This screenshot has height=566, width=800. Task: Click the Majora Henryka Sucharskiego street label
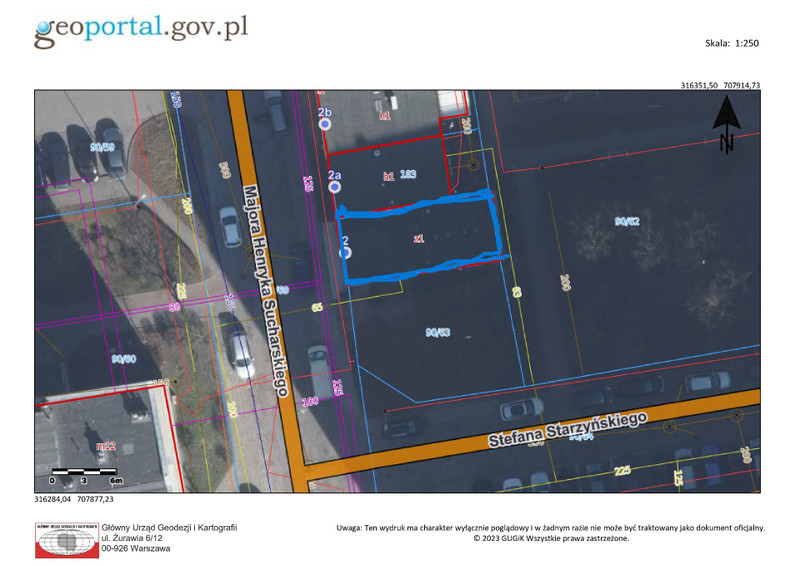pyautogui.click(x=265, y=290)
